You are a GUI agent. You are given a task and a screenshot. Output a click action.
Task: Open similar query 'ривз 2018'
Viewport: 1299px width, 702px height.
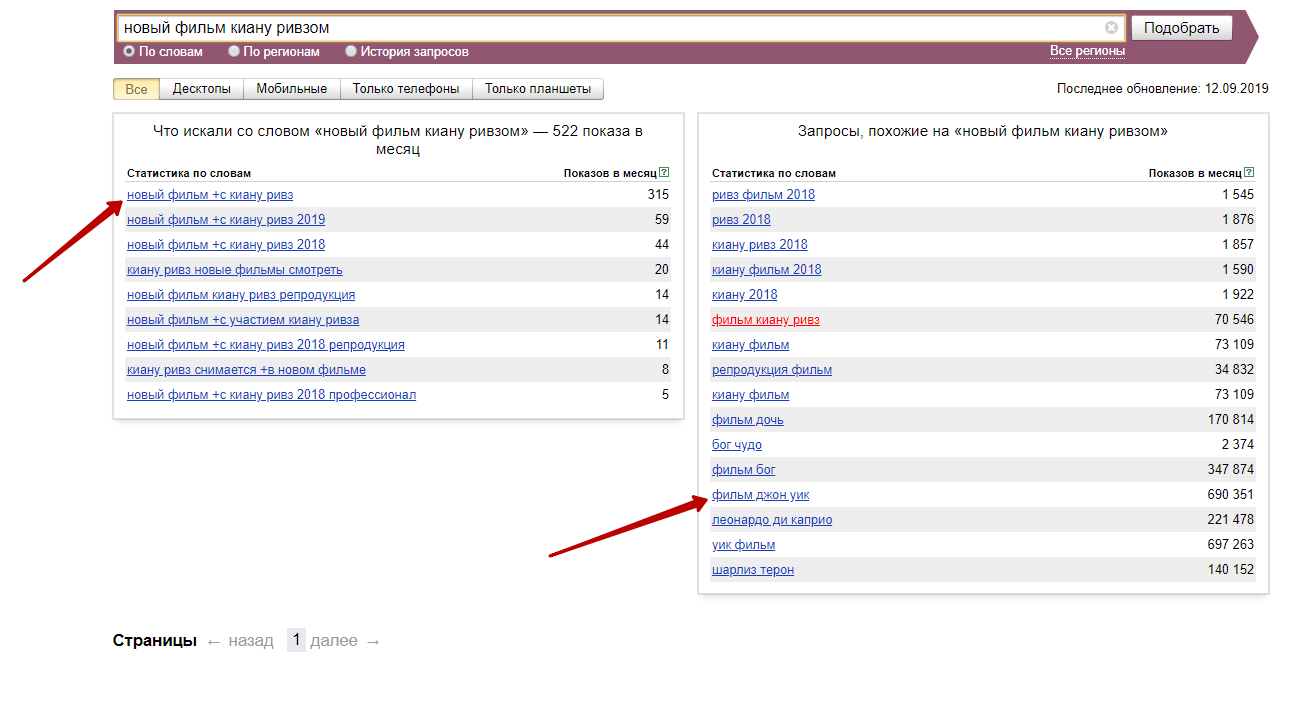(x=741, y=220)
